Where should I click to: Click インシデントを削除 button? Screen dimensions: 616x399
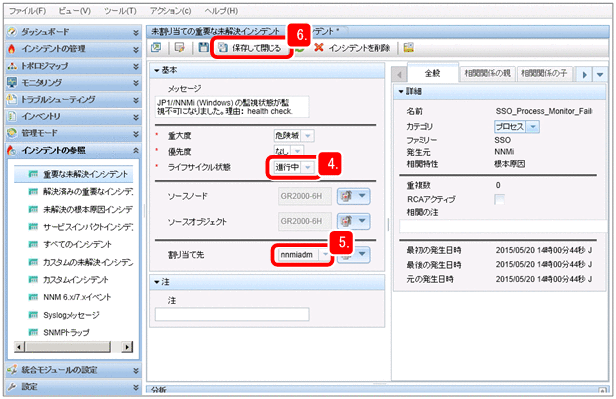[x=352, y=48]
